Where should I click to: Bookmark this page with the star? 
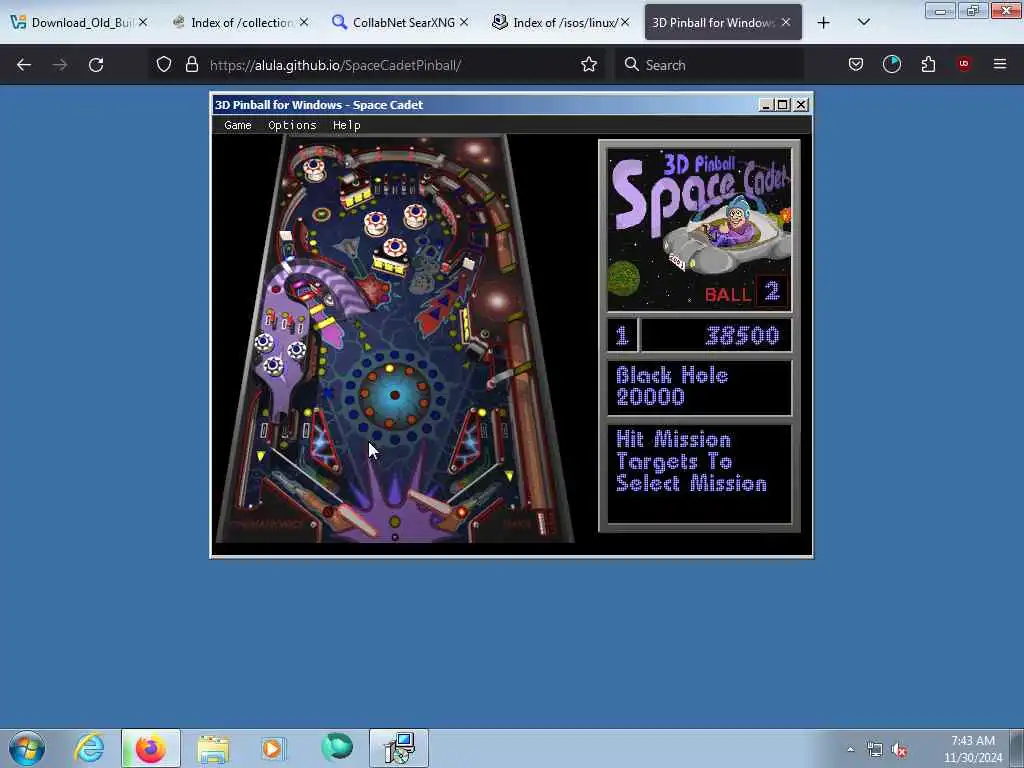pos(589,64)
